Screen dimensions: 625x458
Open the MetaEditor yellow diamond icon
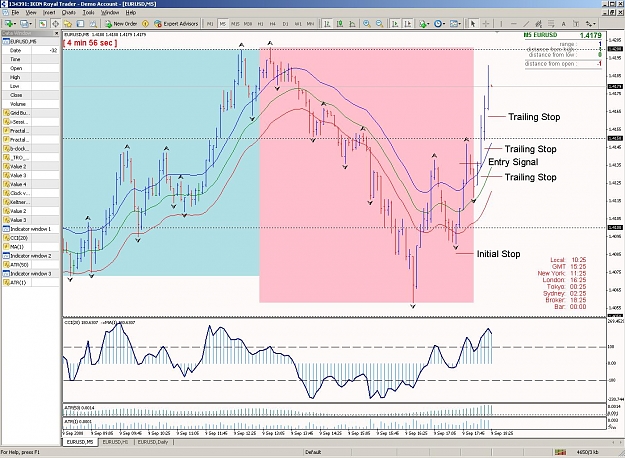[x=145, y=24]
